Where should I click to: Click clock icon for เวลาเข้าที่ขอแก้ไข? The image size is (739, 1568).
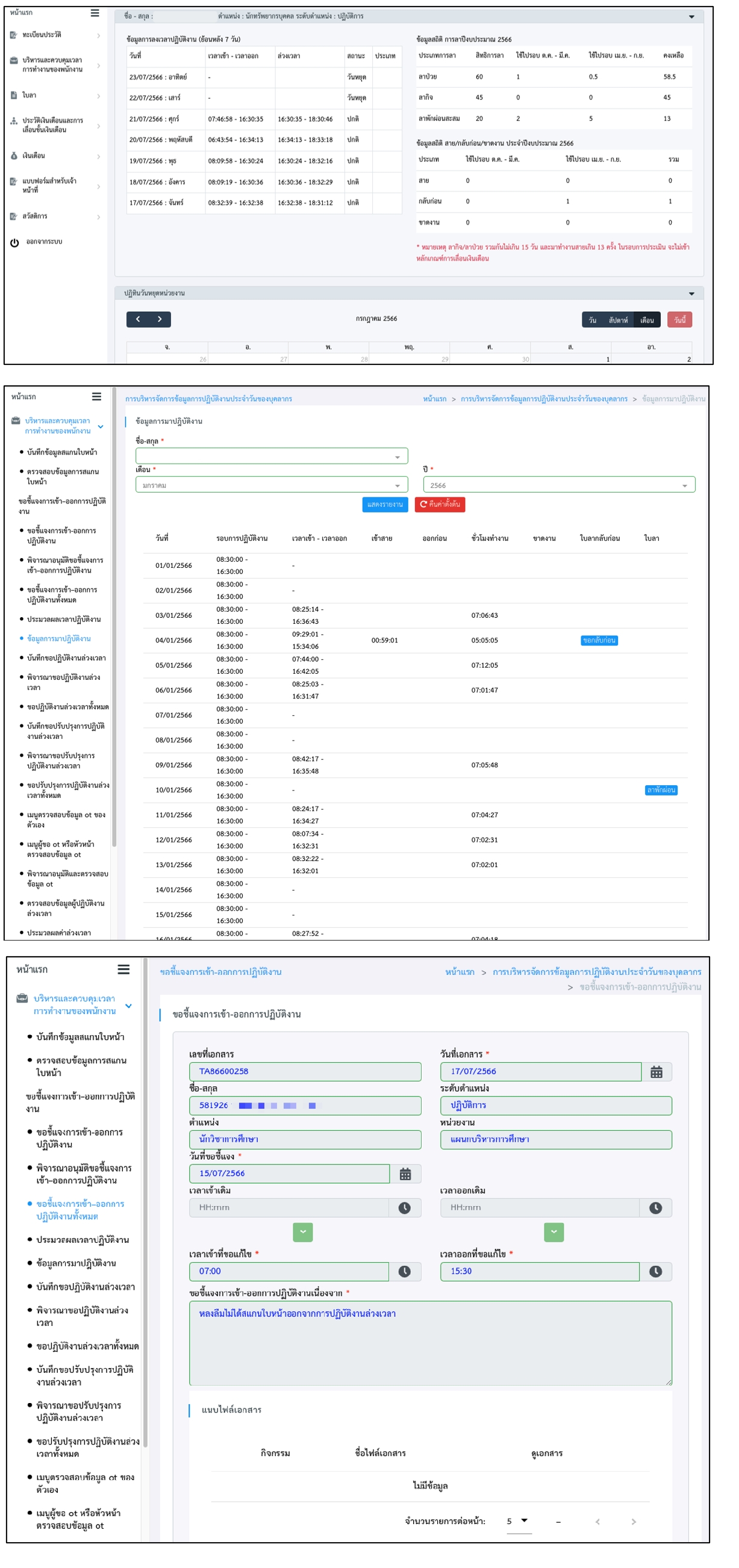click(x=405, y=1272)
